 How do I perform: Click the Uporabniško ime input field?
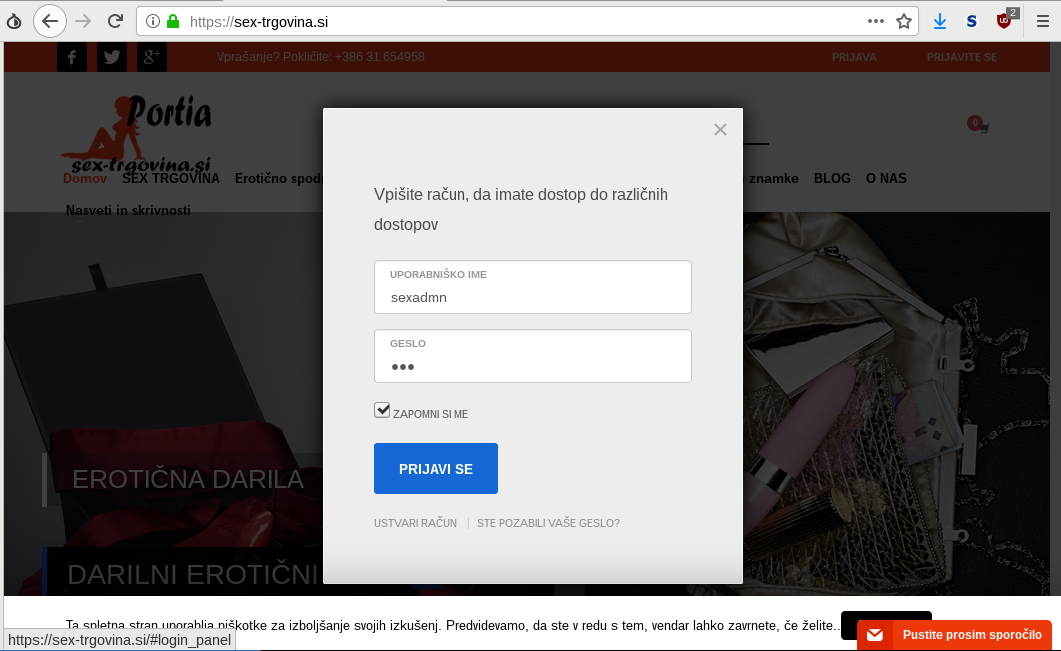pos(533,287)
